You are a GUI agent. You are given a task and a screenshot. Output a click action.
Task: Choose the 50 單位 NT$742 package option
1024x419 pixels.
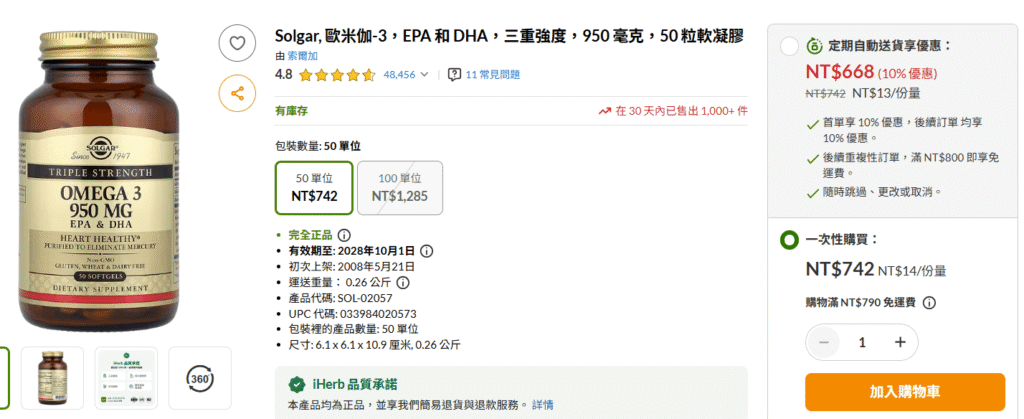(x=314, y=187)
